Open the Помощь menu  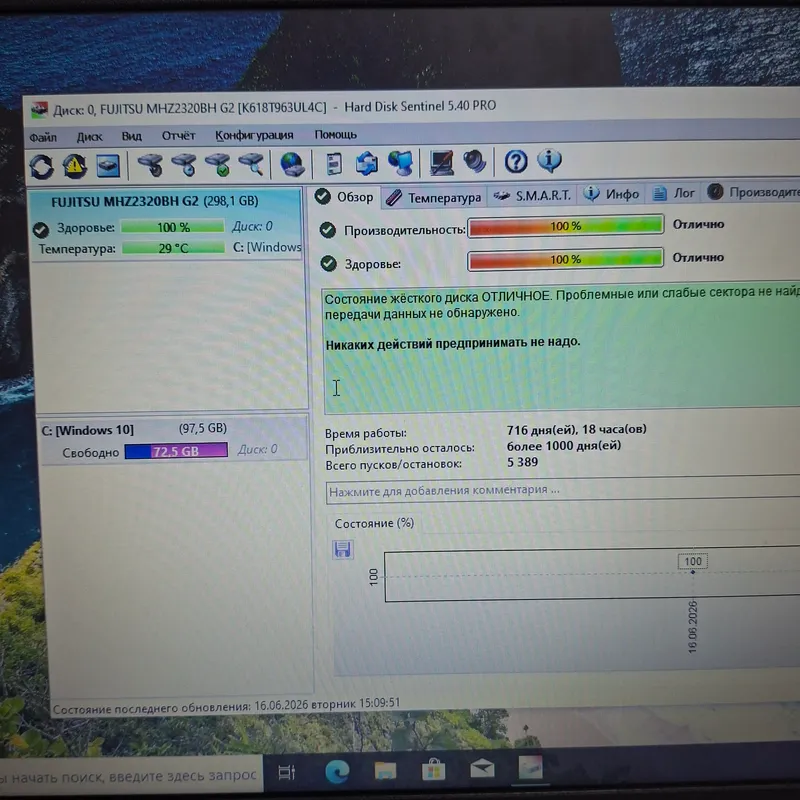click(335, 135)
